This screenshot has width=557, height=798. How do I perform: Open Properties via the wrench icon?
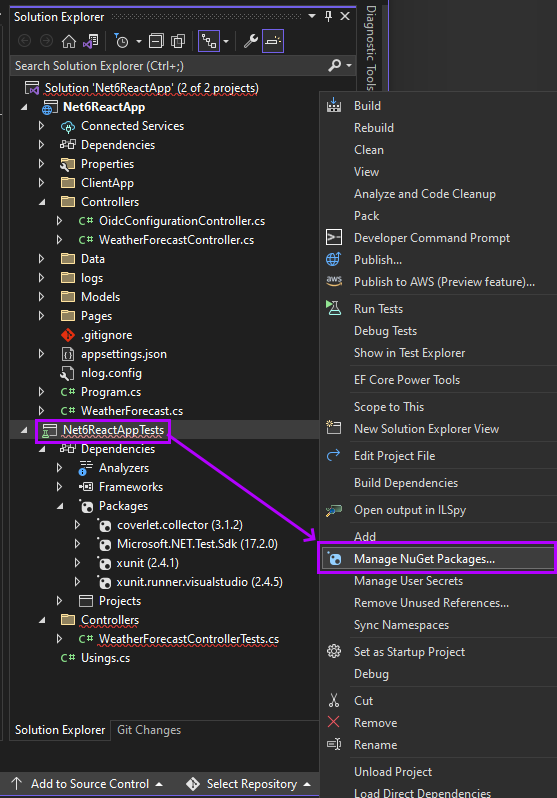click(x=250, y=41)
